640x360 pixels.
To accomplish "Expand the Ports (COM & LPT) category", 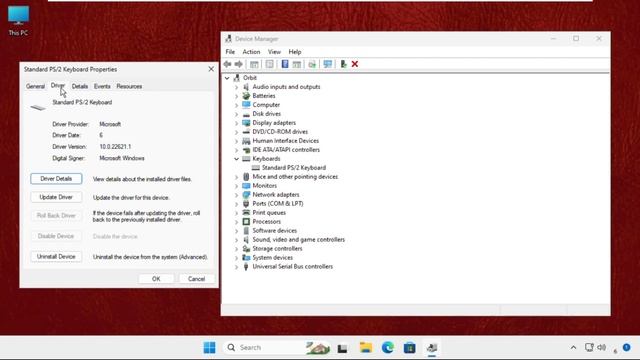I will (x=236, y=204).
